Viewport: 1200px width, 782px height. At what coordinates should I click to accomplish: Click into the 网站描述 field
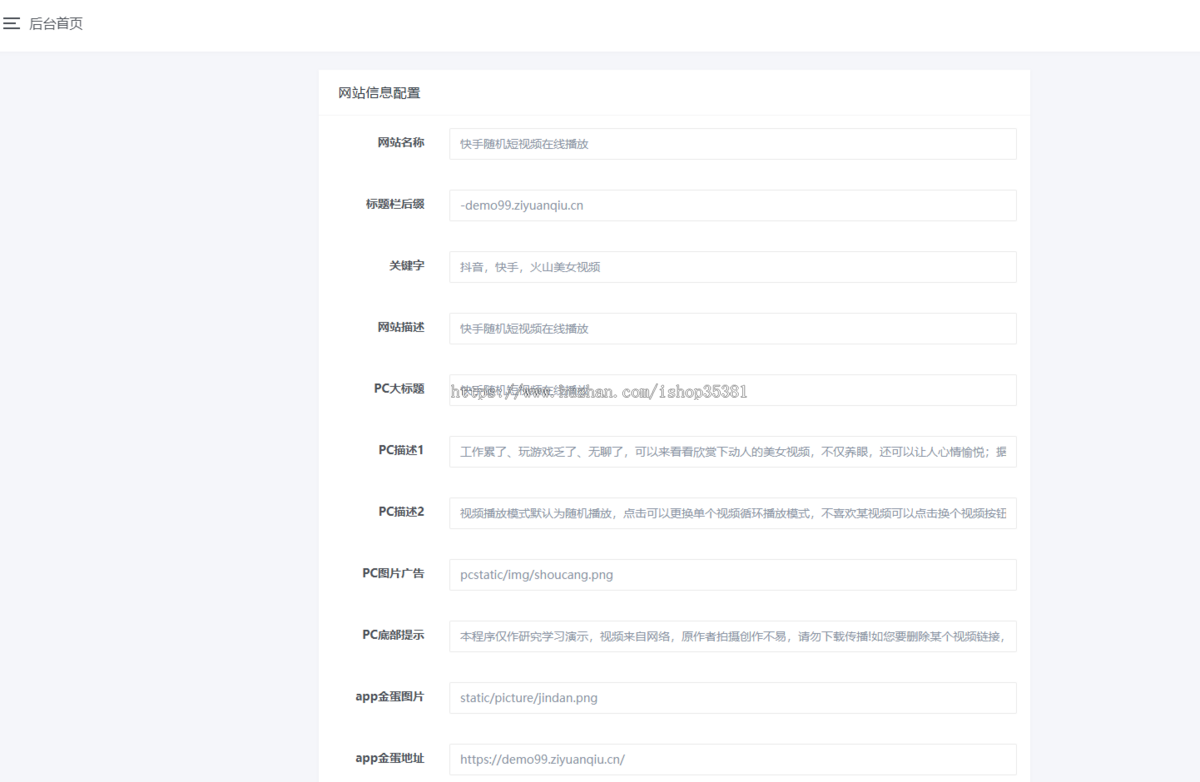(x=733, y=328)
